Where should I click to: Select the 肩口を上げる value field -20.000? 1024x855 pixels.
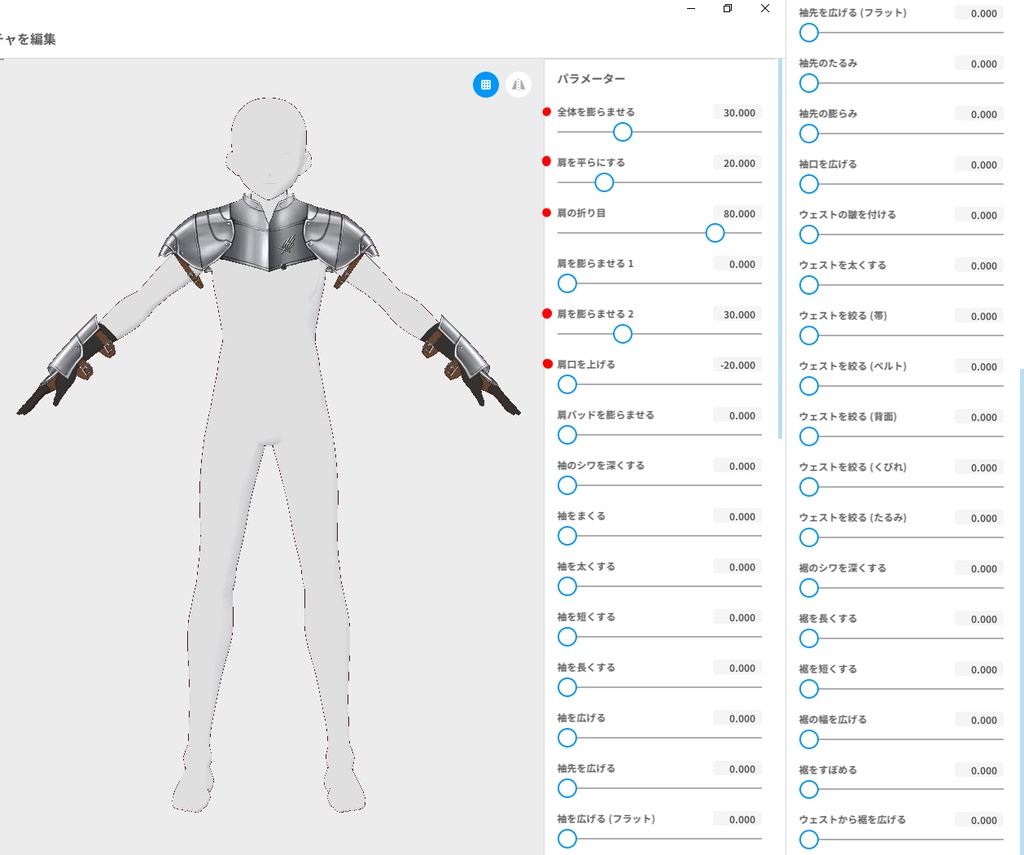[737, 365]
